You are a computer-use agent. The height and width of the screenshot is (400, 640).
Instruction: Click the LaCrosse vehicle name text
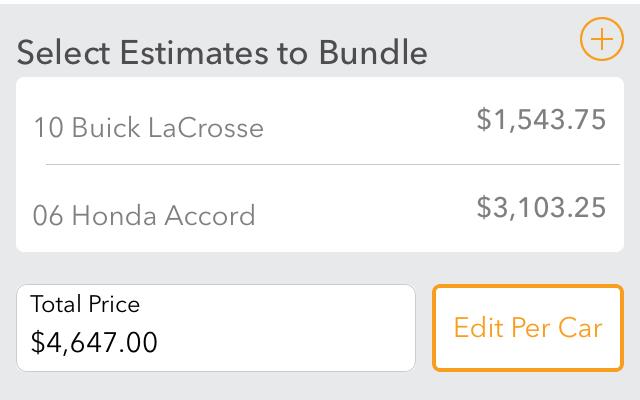(206, 128)
